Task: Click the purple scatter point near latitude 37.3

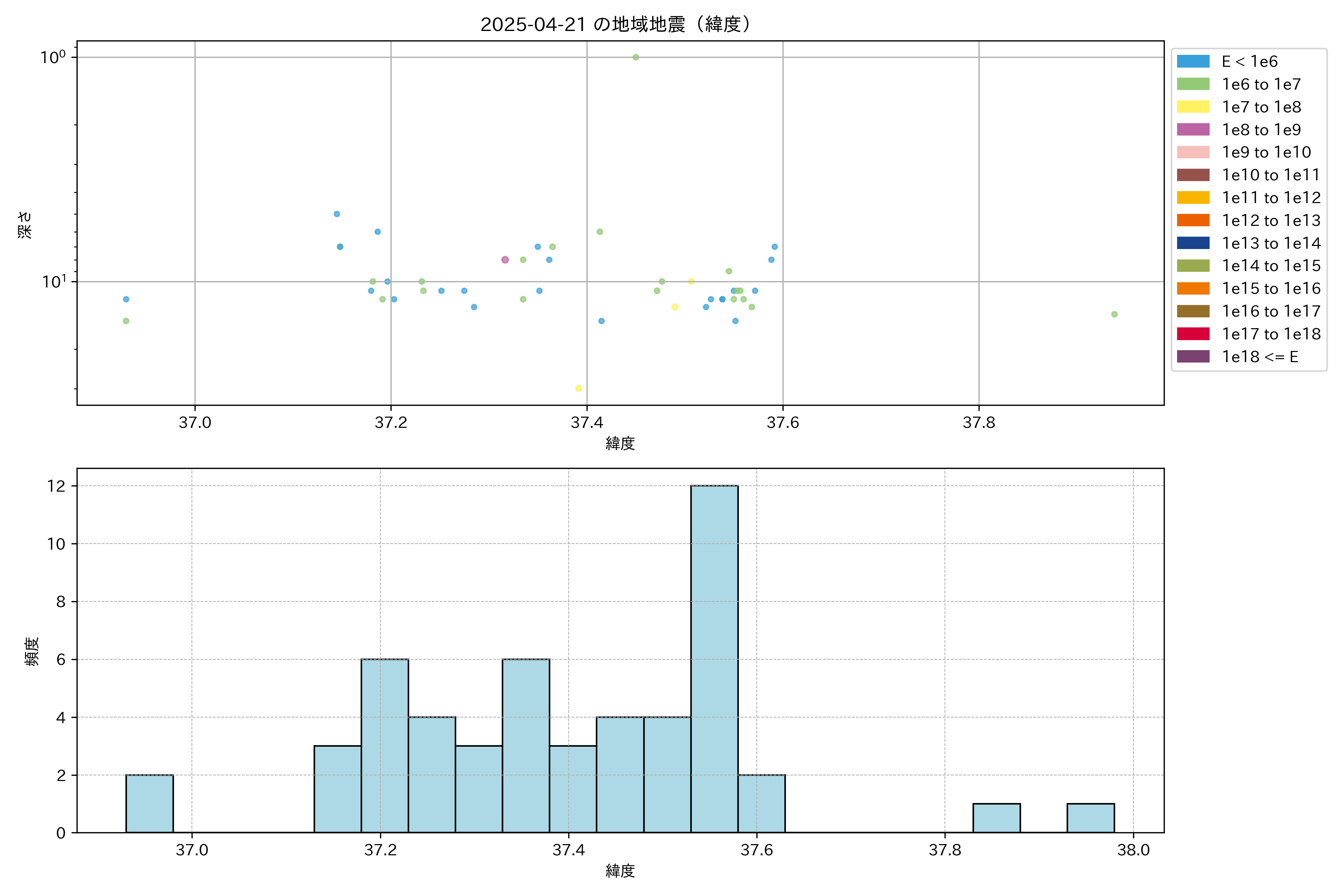Action: 505,259
